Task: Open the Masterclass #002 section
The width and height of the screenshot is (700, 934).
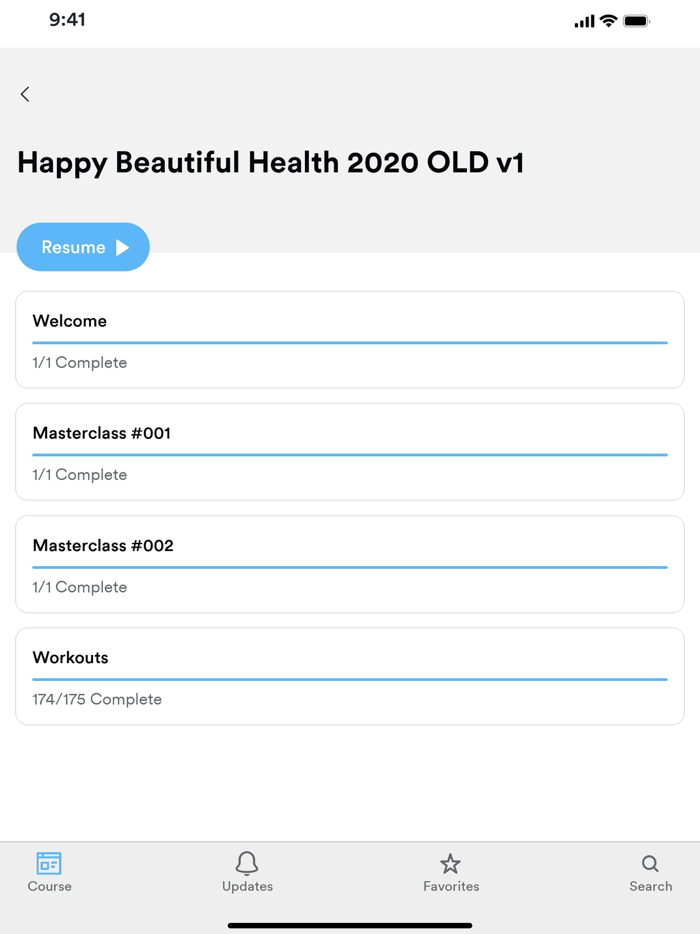Action: 350,563
